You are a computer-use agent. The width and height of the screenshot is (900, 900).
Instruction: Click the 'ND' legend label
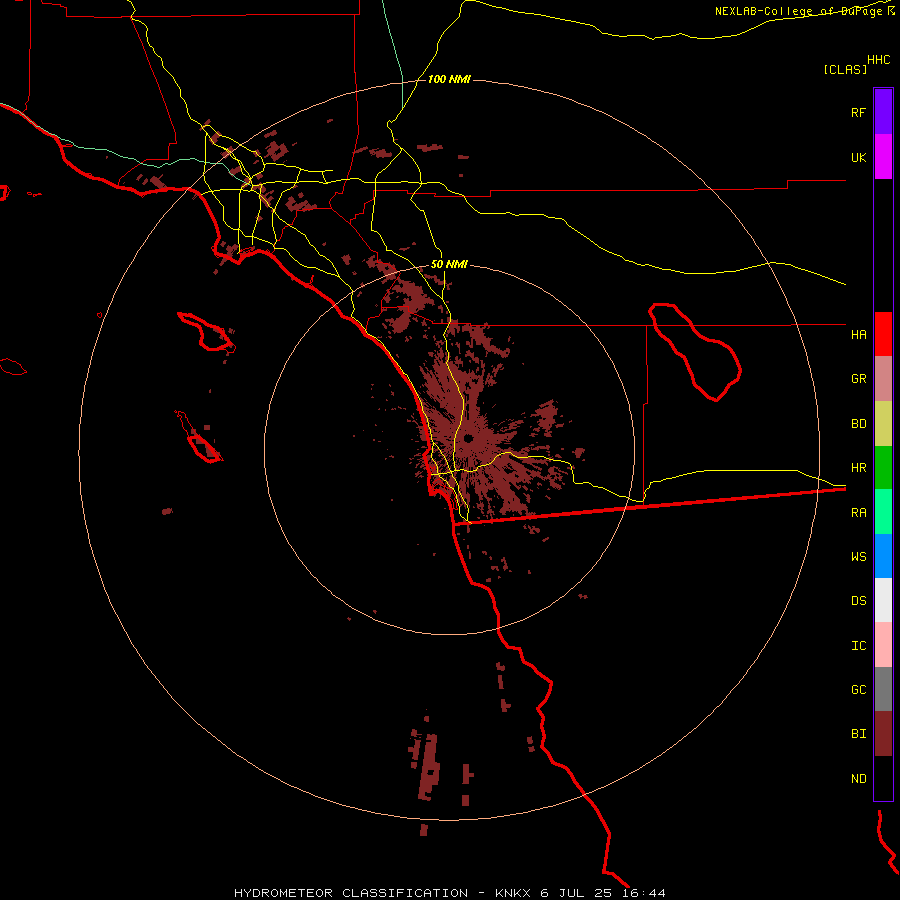coord(858,779)
